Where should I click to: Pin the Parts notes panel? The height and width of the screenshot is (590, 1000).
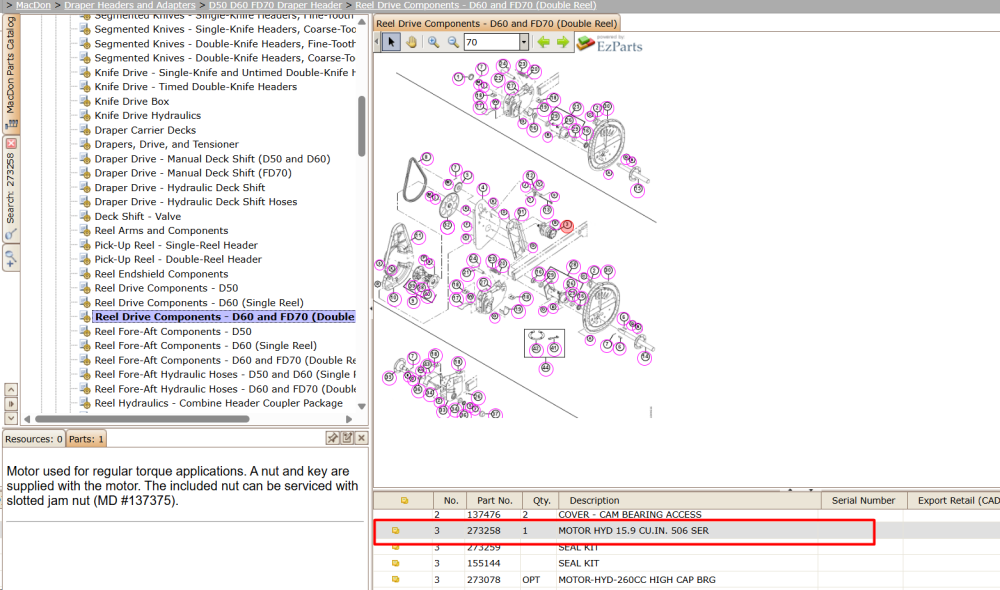(x=332, y=438)
